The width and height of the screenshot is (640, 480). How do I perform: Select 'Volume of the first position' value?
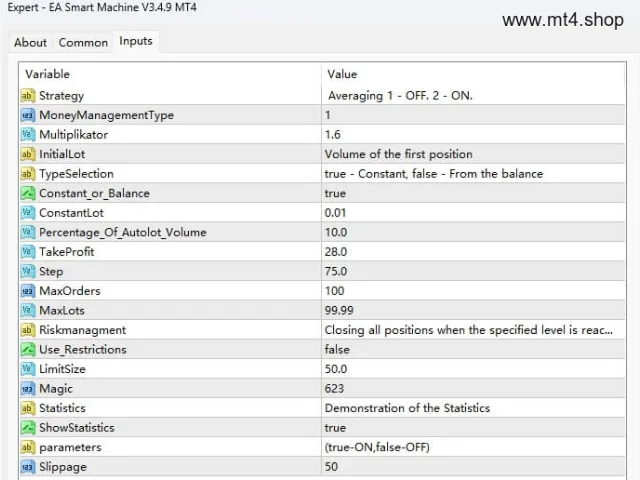click(x=398, y=154)
